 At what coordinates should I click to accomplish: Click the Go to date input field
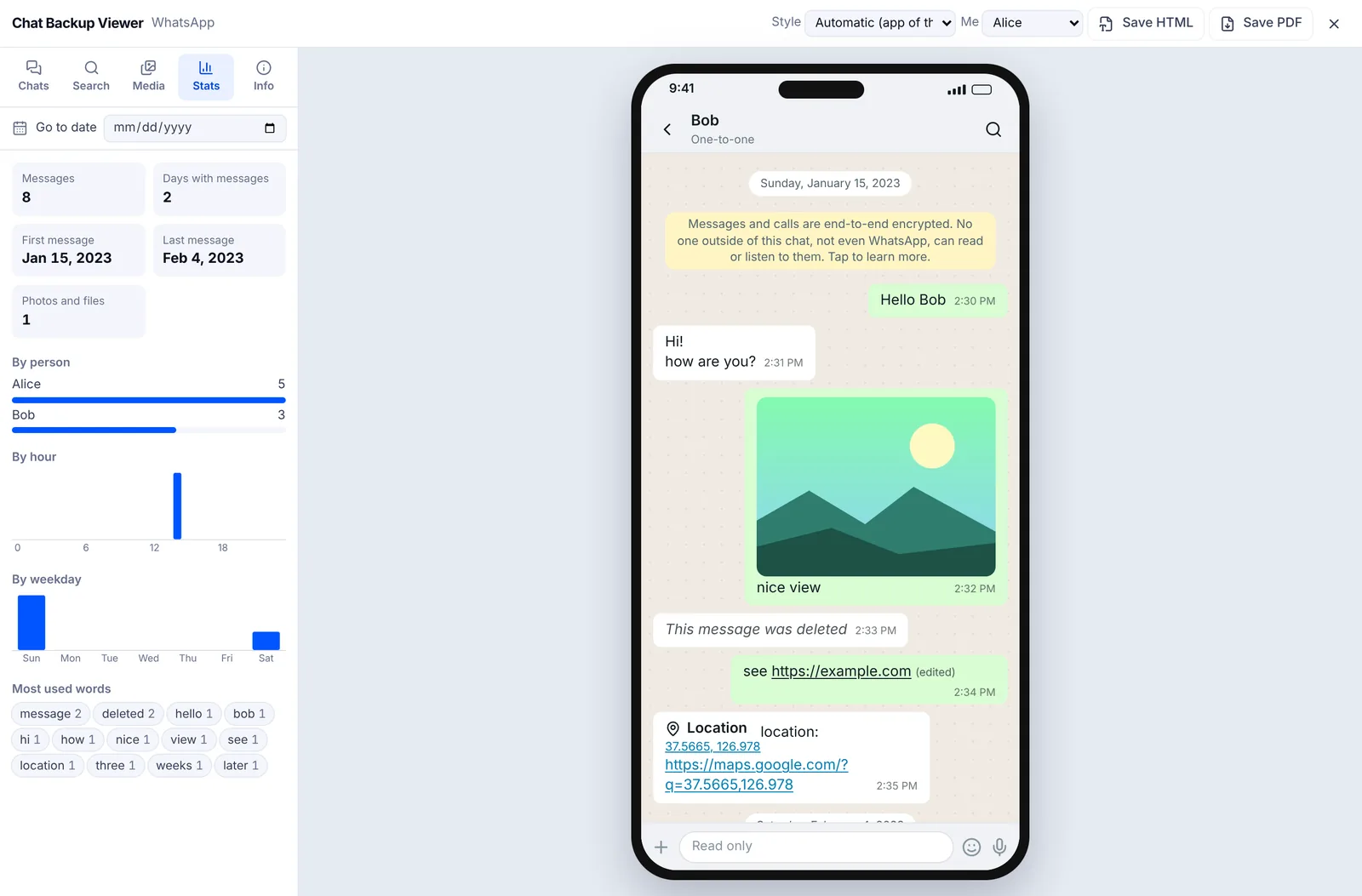coord(195,128)
